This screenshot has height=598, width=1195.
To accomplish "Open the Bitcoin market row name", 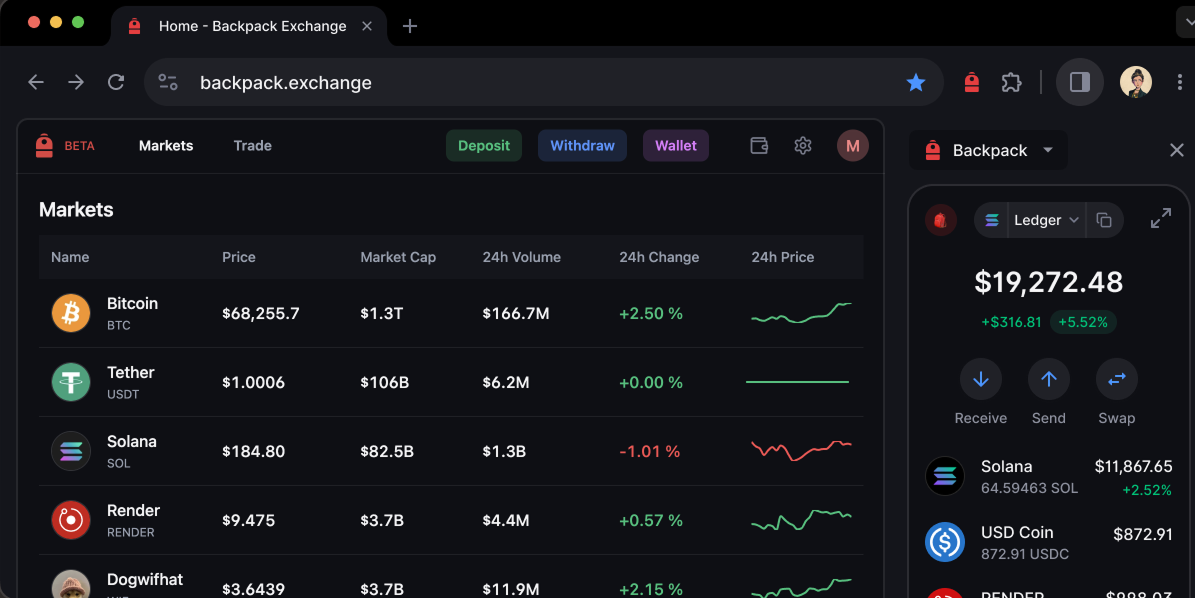I will (x=133, y=303).
